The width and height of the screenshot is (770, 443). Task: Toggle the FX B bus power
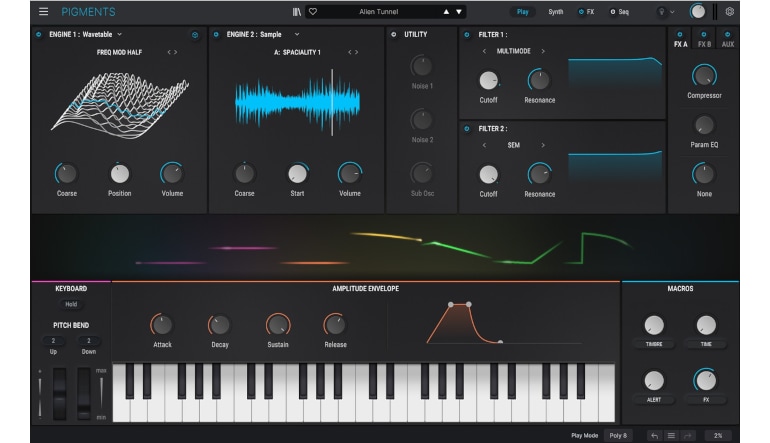[x=704, y=34]
